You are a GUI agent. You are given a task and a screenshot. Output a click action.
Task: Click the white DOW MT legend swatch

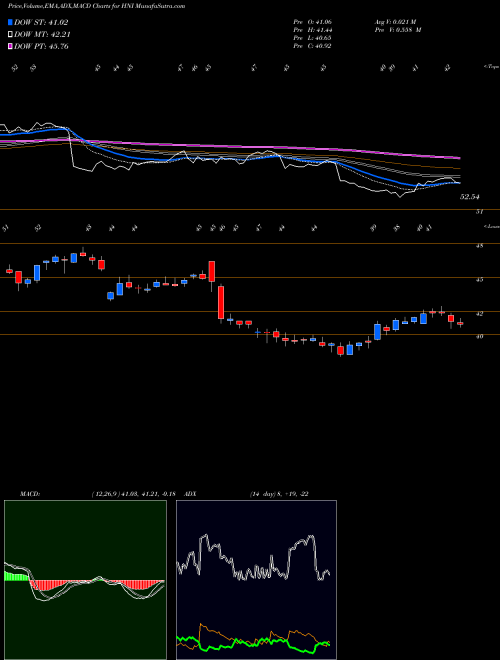pyautogui.click(x=10, y=35)
